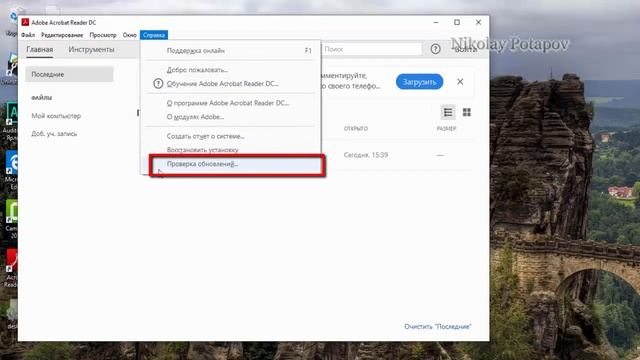Close the open Справка menu
The image size is (640, 360).
pyautogui.click(x=154, y=35)
